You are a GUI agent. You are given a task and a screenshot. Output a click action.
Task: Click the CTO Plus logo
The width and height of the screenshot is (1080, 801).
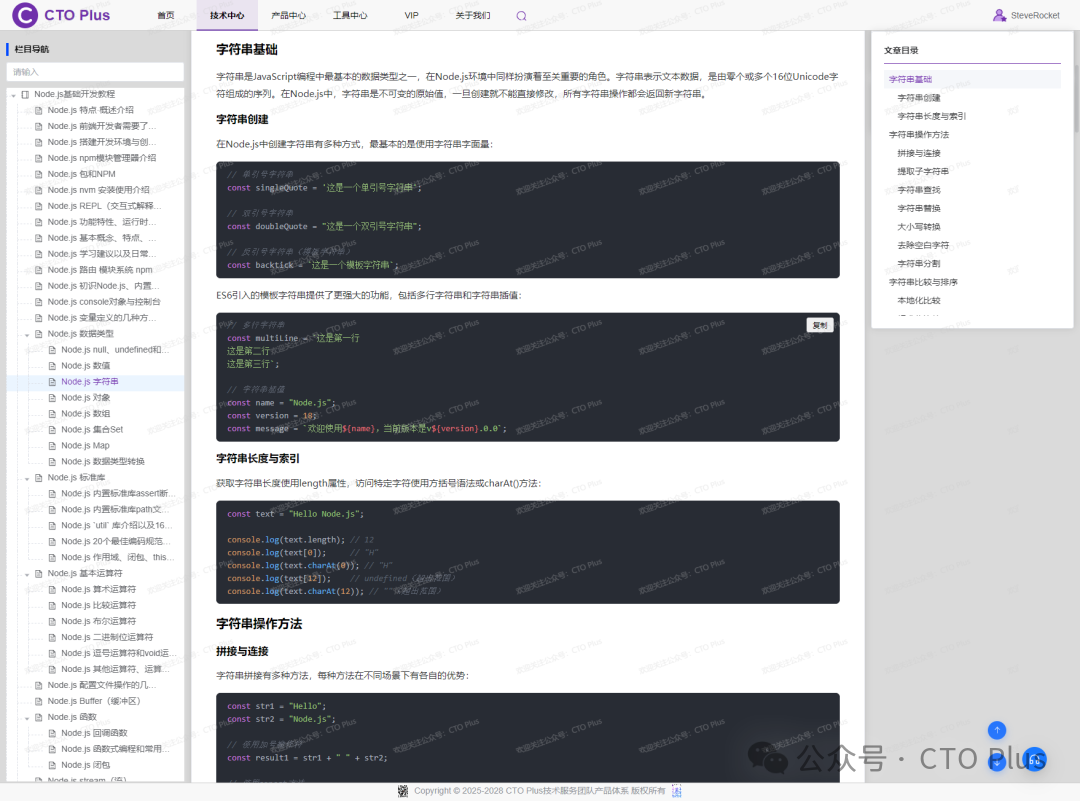pos(61,14)
